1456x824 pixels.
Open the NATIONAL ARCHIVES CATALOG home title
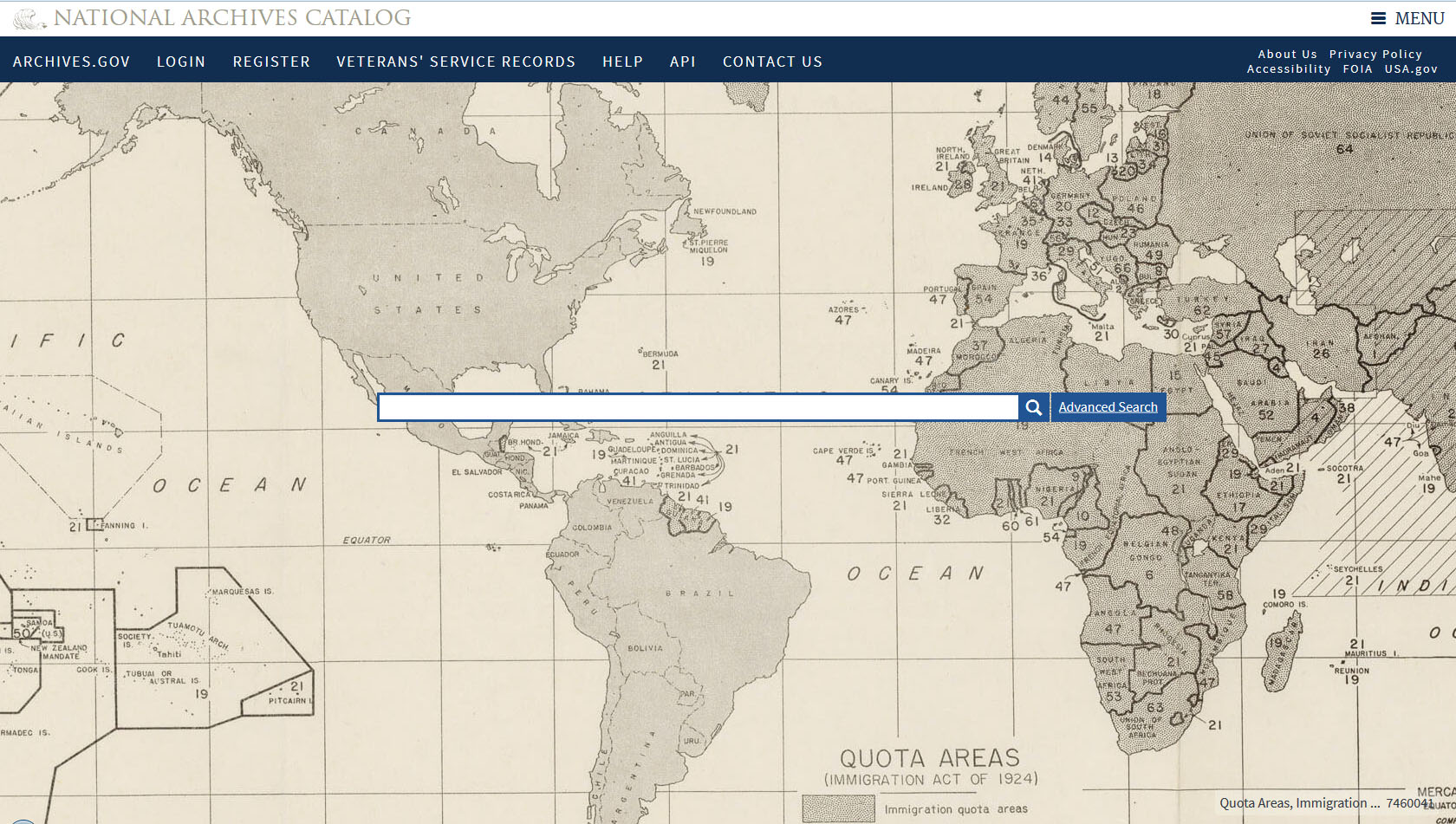coord(231,17)
